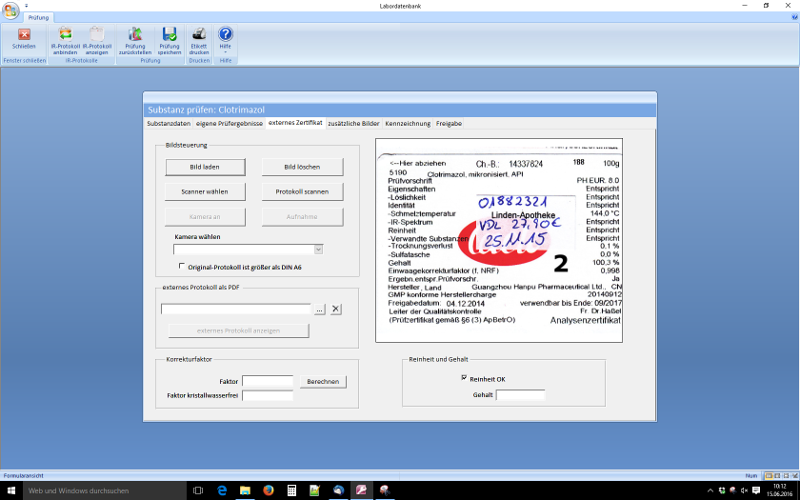The image size is (800, 500).
Task: Uncheck the Reinheit OK checkbox
Action: pyautogui.click(x=464, y=378)
